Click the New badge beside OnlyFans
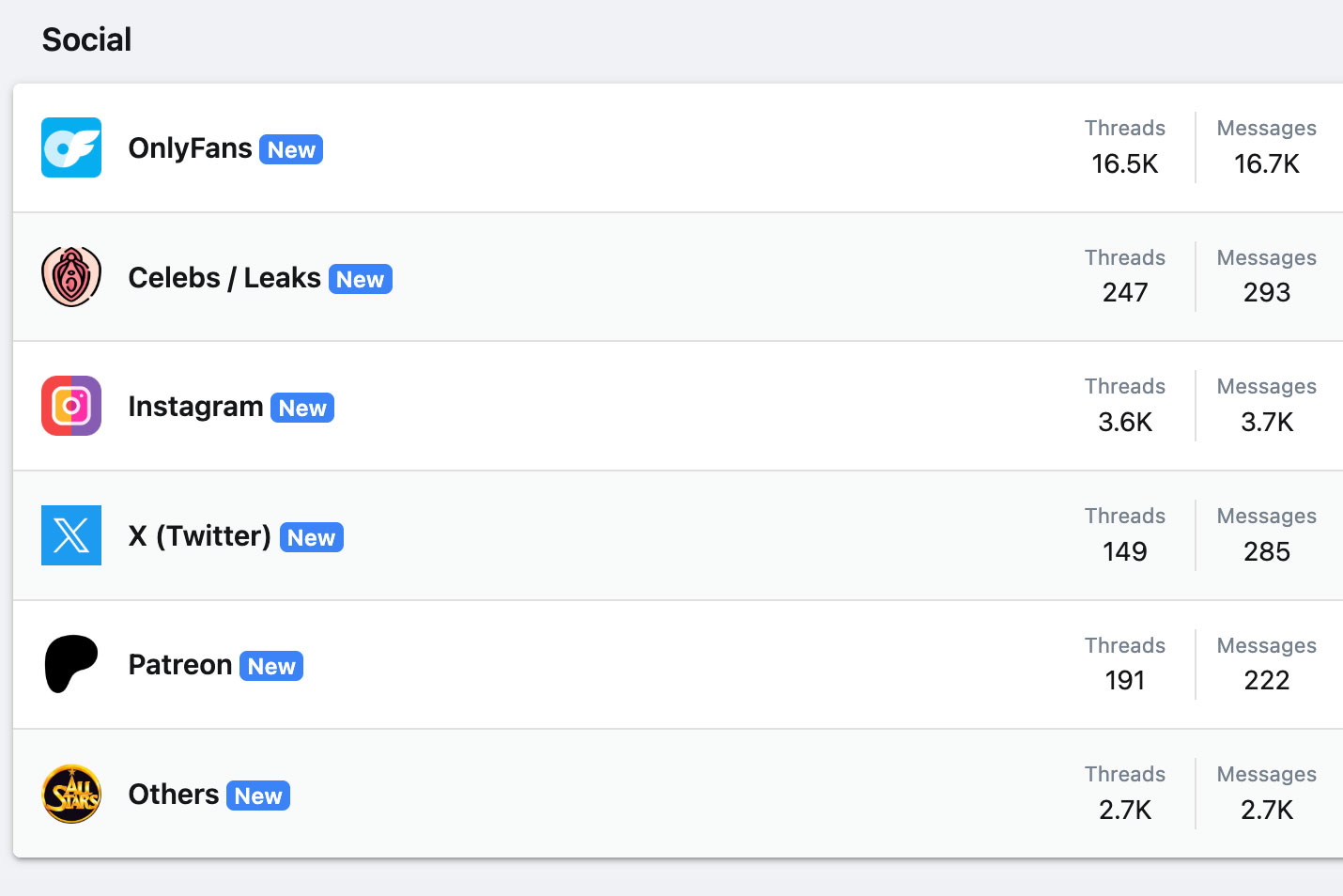 tap(291, 149)
